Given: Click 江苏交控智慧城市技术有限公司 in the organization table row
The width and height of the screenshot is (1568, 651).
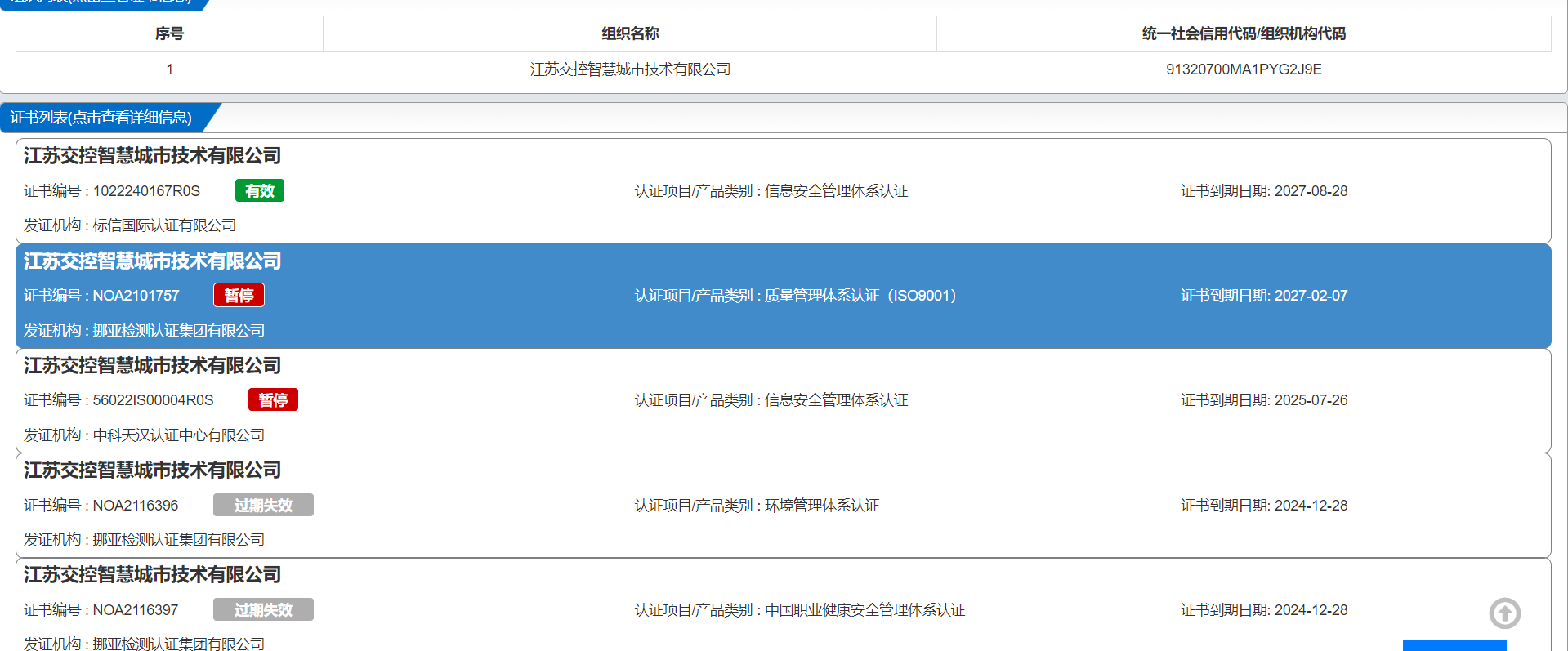Looking at the screenshot, I should coord(630,69).
